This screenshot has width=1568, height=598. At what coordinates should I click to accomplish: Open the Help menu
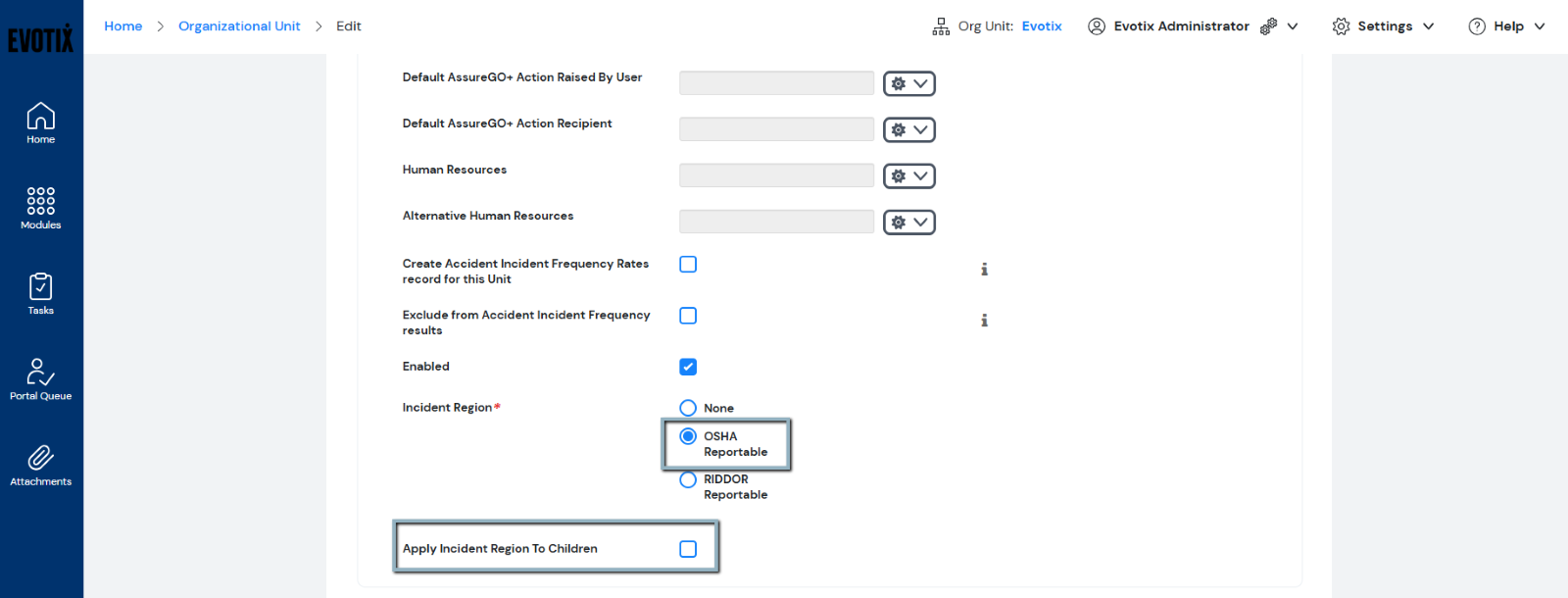click(1506, 26)
